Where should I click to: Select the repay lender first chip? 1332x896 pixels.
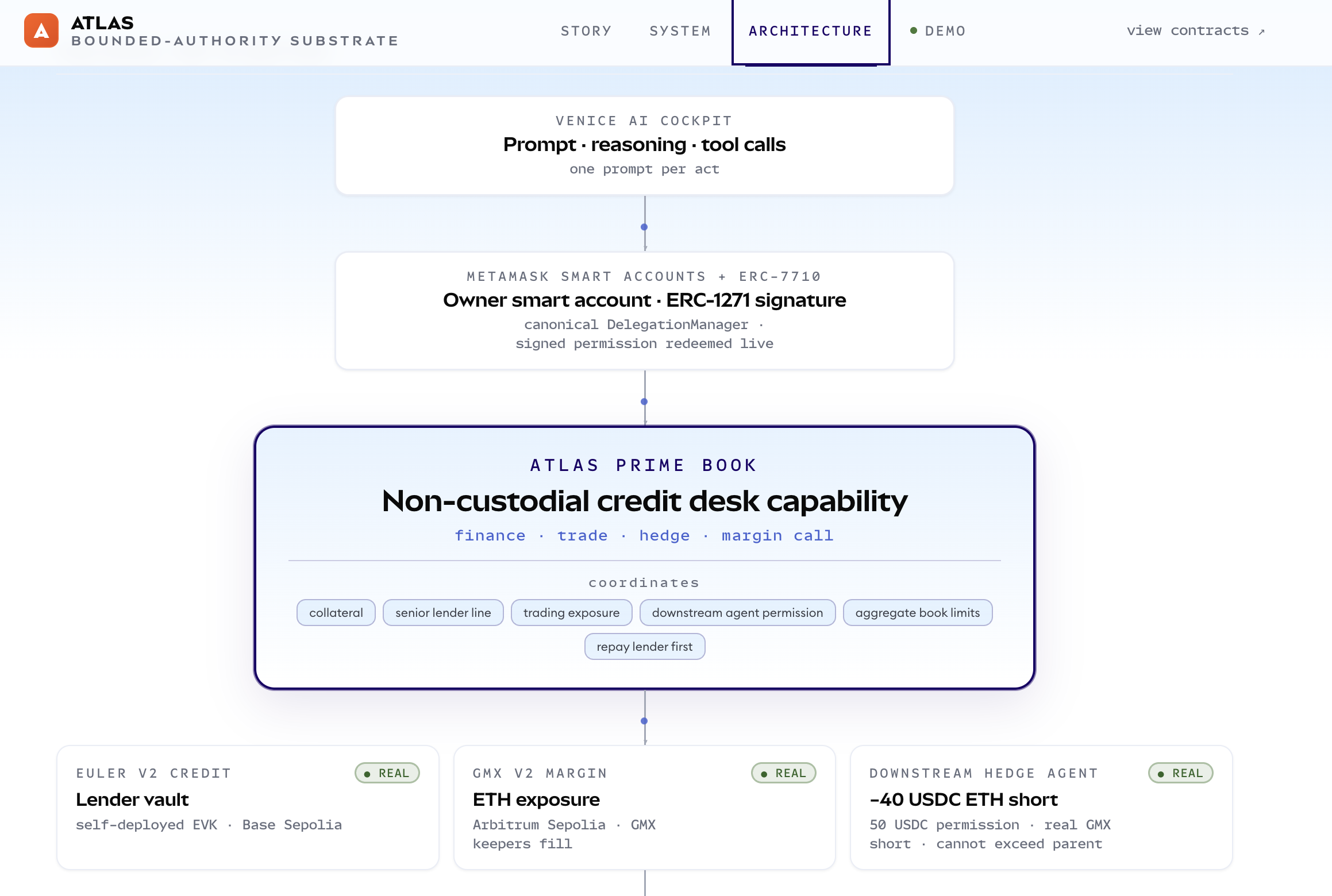coord(644,647)
